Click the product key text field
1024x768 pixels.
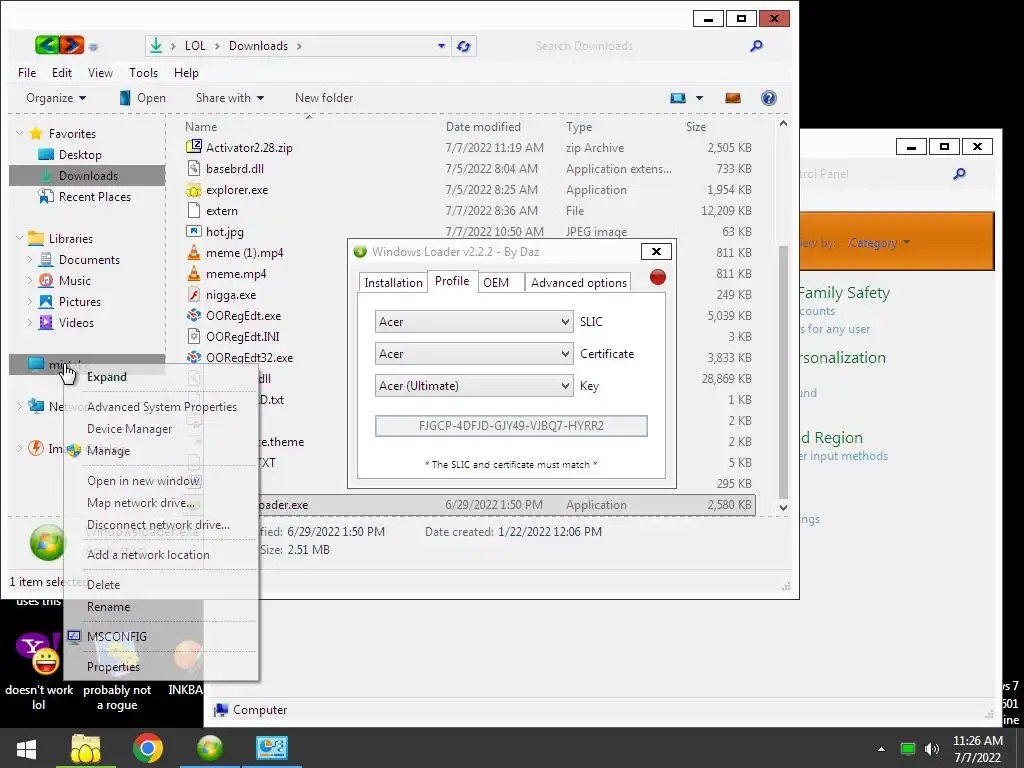coord(511,426)
